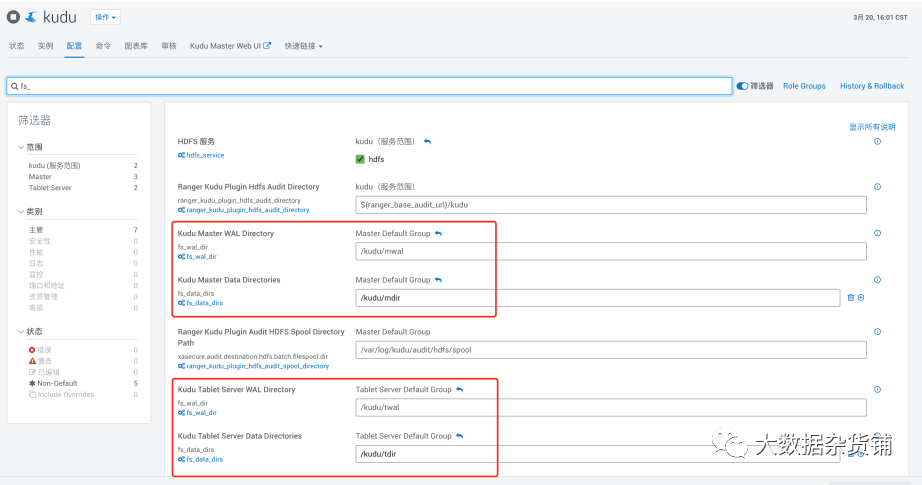The width and height of the screenshot is (922, 485).
Task: Edit the Ranger Hdfs Audit Directory field
Action: coord(611,205)
